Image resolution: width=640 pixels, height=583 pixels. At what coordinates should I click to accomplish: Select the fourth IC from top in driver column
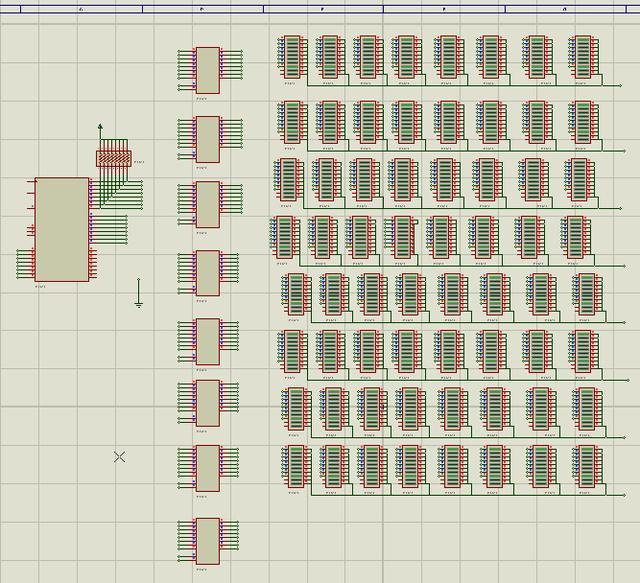[208, 272]
